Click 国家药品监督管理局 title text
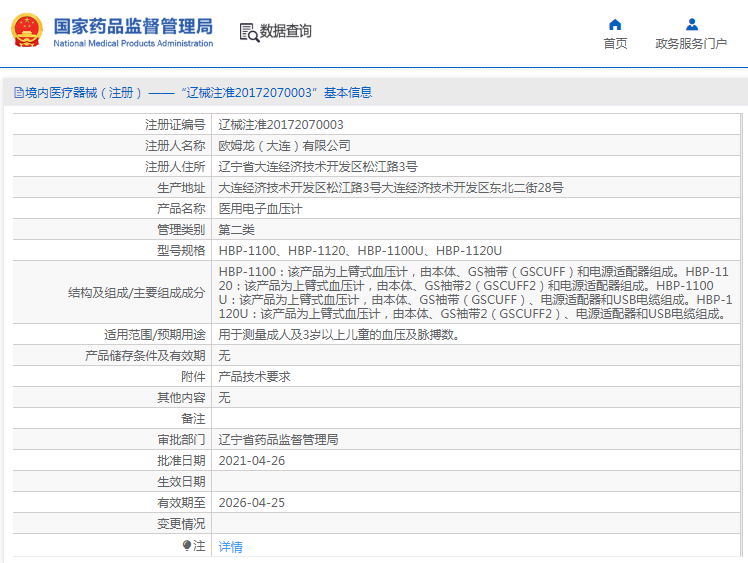748x563 pixels. [133, 26]
